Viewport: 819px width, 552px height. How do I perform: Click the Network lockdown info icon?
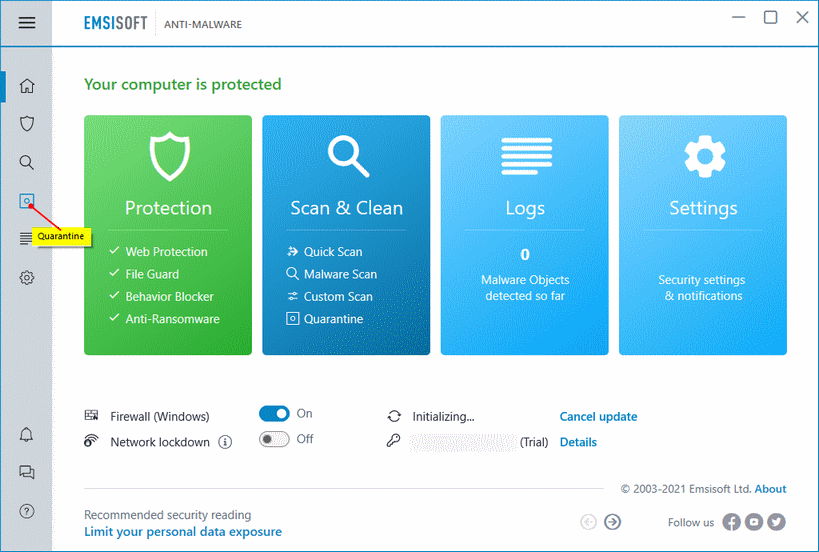coord(225,442)
